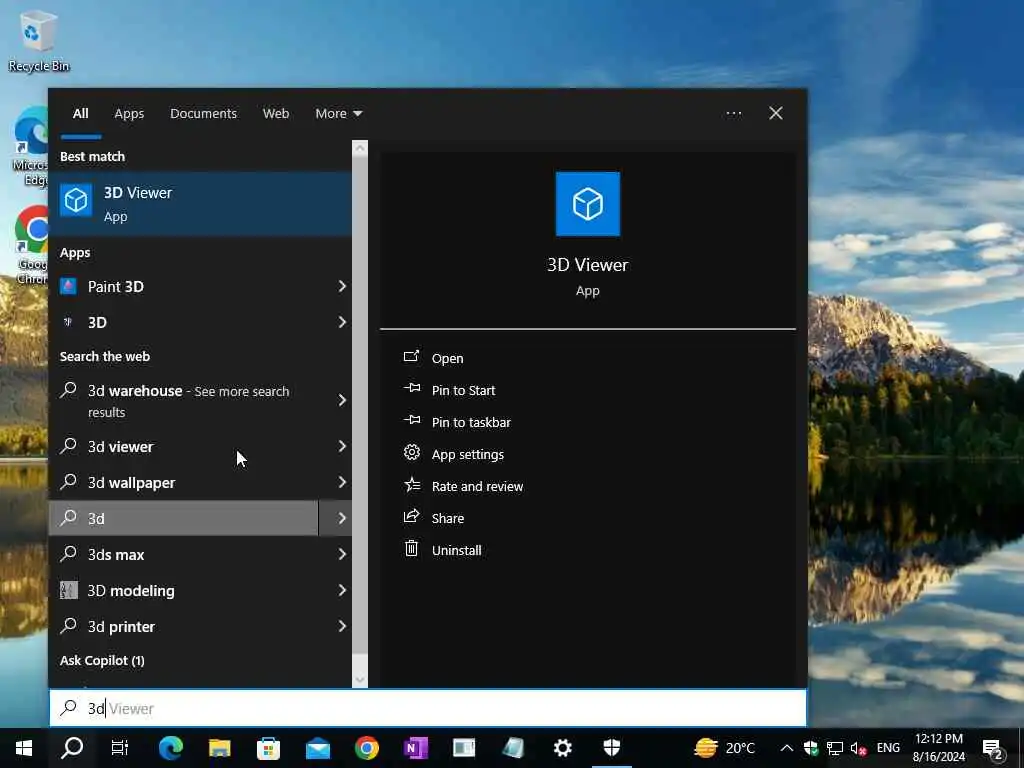Select the highlighted 3d web suggestion
Viewport: 1024px width, 768px height.
(184, 518)
